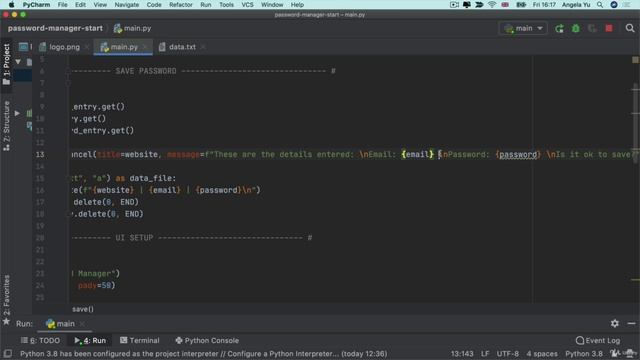
Task: Click the UI SETUP comment line
Action: [192, 238]
